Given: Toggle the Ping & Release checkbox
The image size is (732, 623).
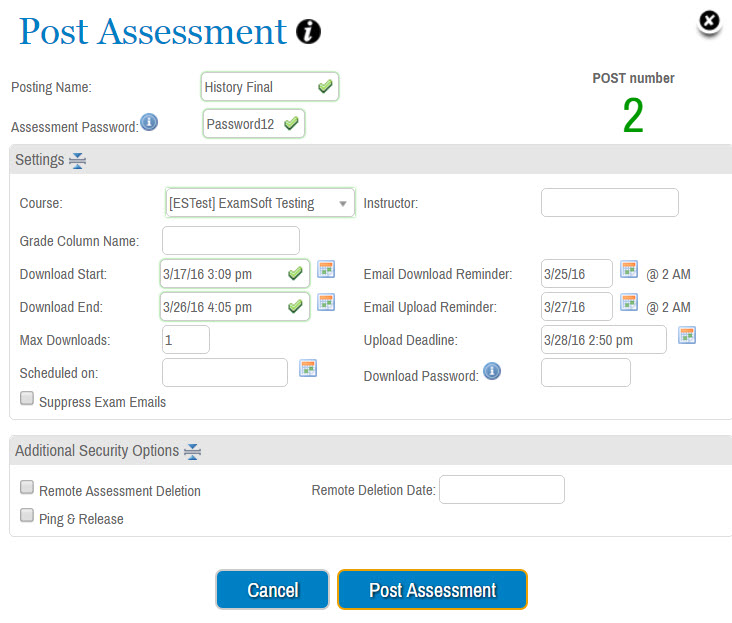Looking at the screenshot, I should point(27,515).
